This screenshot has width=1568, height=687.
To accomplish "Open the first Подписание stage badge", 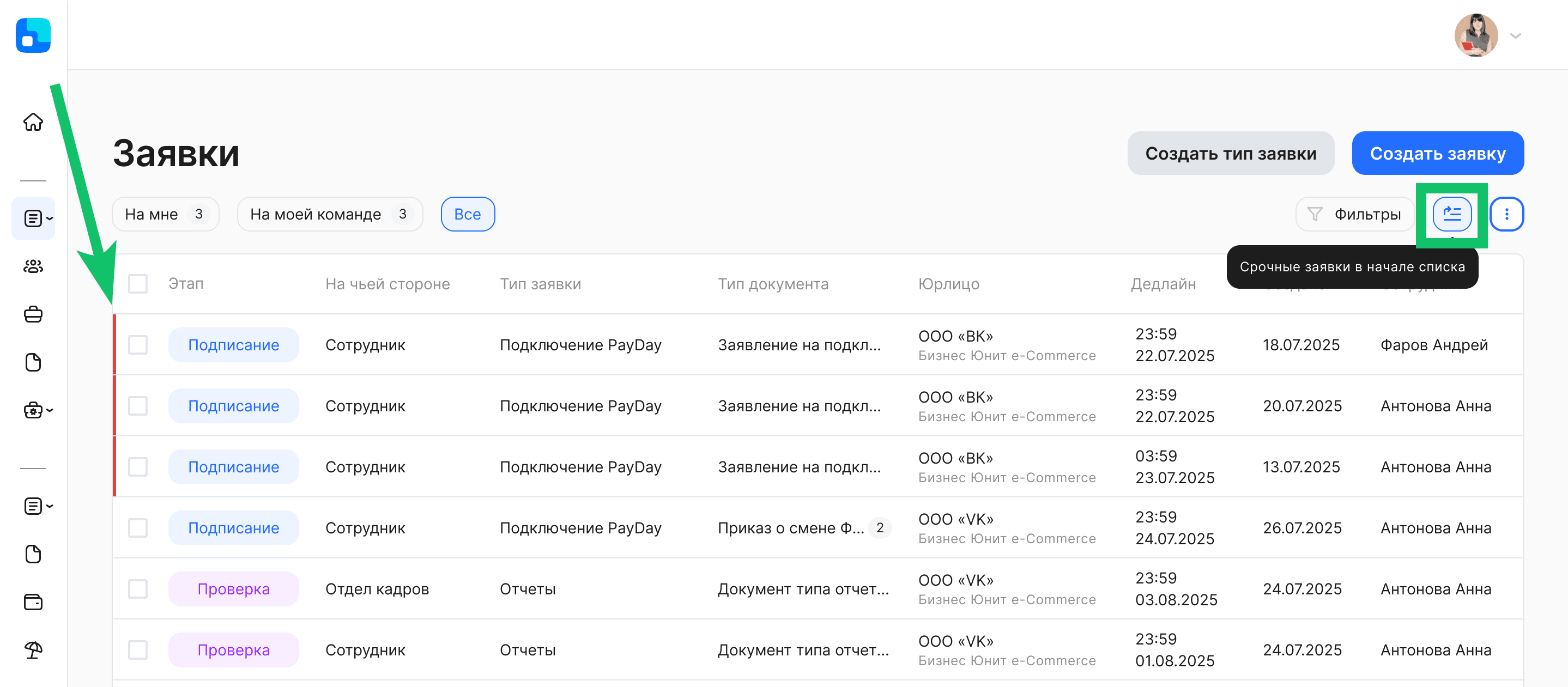I will click(233, 345).
